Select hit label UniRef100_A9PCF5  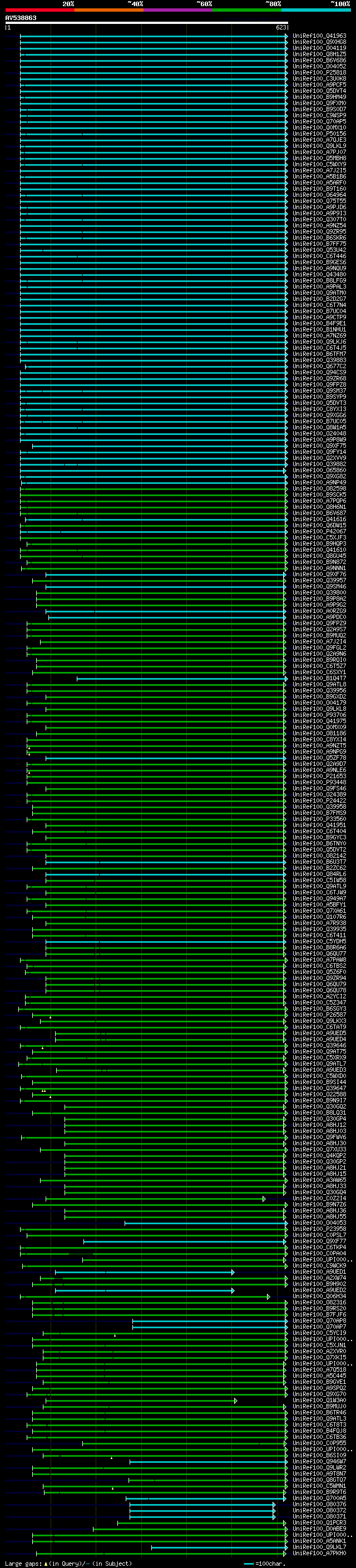(x=319, y=85)
